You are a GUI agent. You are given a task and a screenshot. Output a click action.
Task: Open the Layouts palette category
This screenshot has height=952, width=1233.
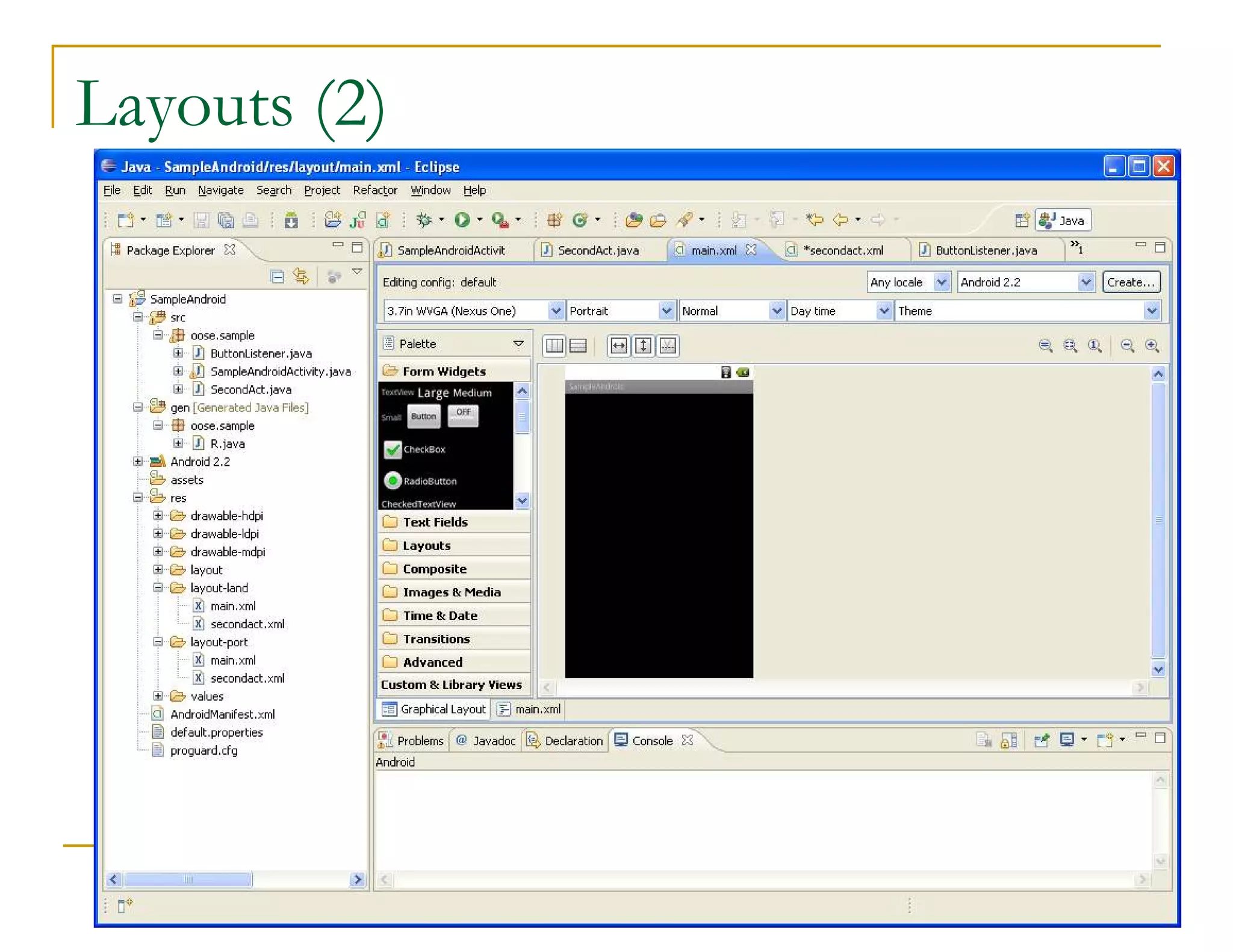[426, 546]
